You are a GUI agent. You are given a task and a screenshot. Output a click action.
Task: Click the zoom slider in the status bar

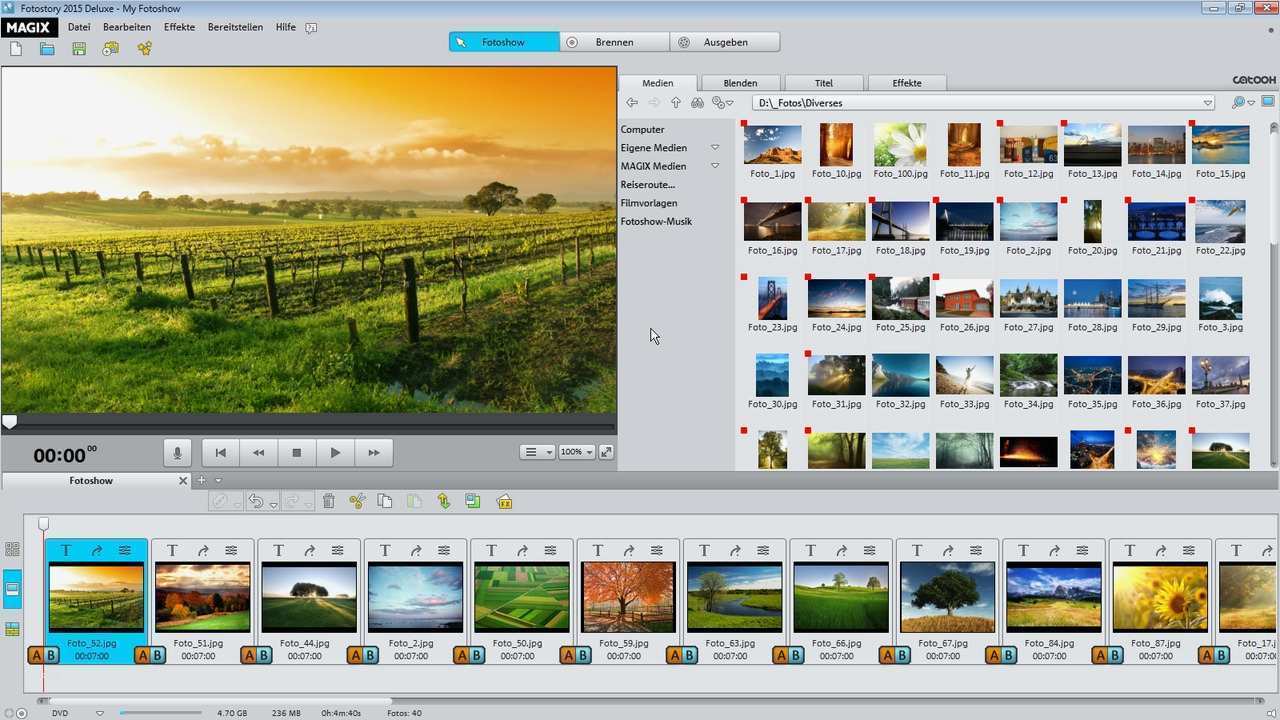[160, 713]
